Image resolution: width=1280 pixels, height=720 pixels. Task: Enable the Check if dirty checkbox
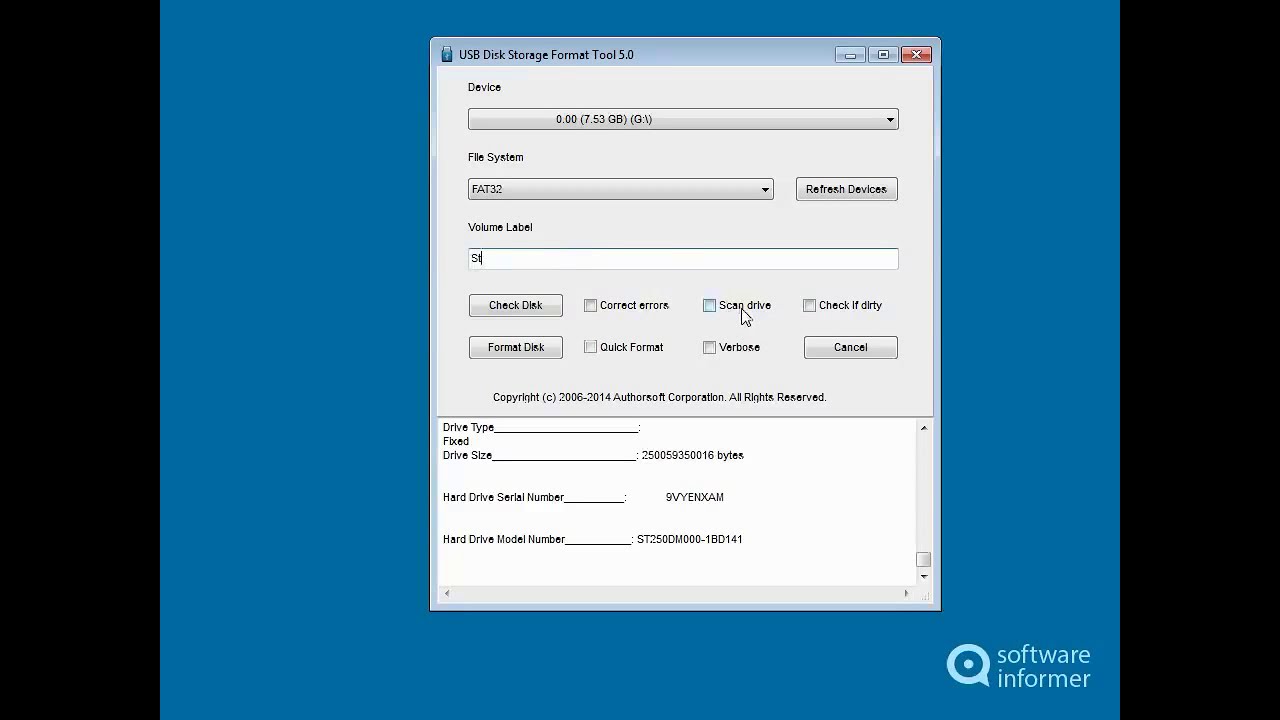tap(809, 305)
